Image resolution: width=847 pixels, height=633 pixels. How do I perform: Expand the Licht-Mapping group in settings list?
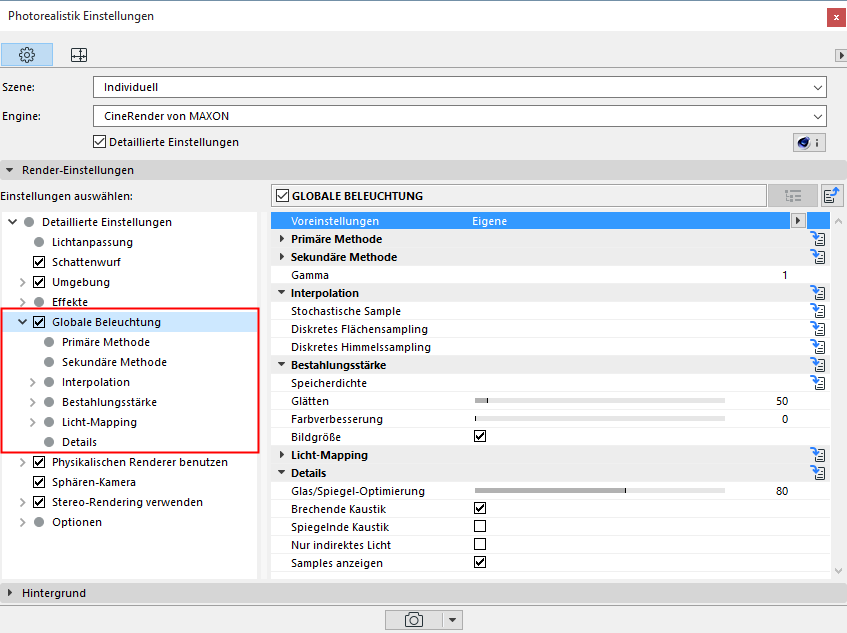[x=281, y=455]
